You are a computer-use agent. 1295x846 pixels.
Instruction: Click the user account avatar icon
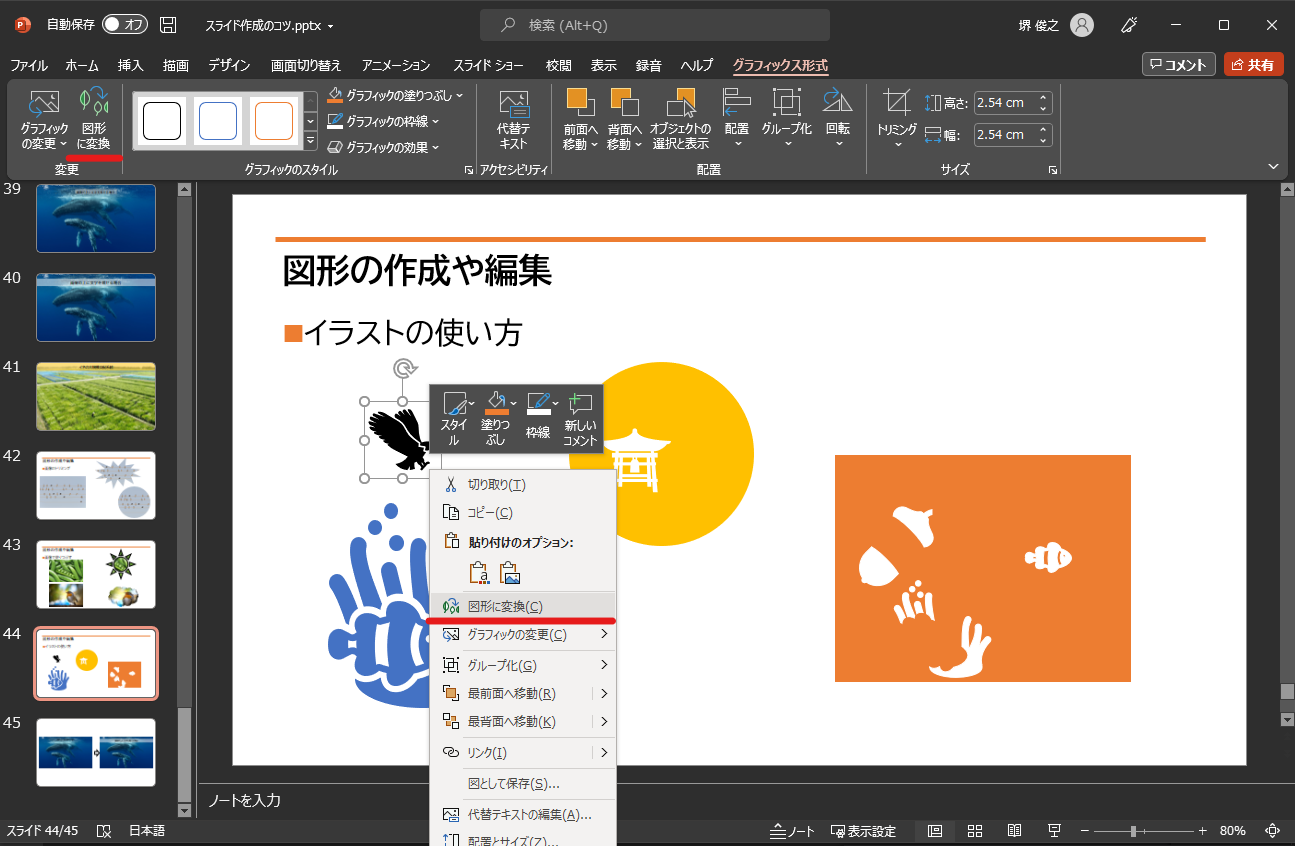pyautogui.click(x=1082, y=25)
